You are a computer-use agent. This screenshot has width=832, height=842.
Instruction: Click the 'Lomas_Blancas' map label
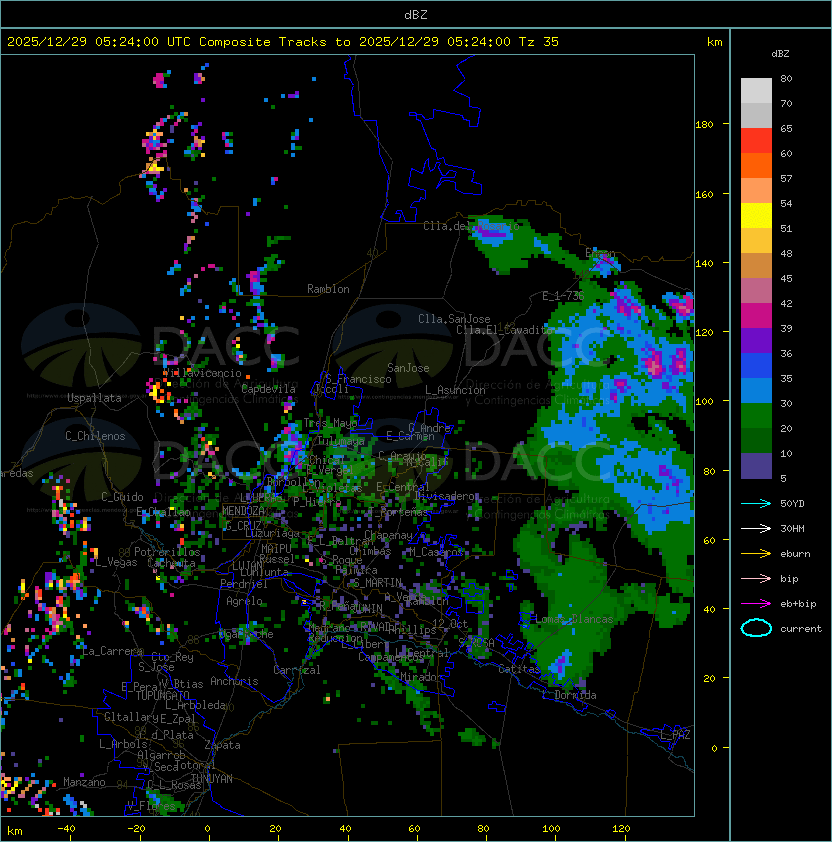(x=574, y=619)
